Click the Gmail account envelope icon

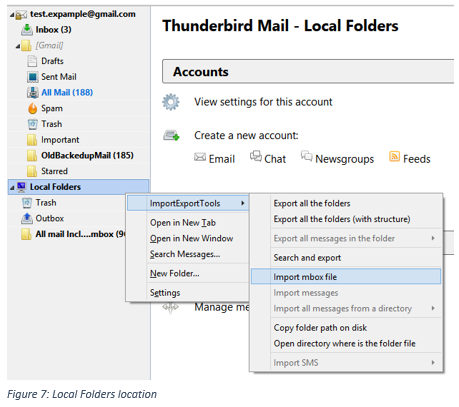click(21, 15)
